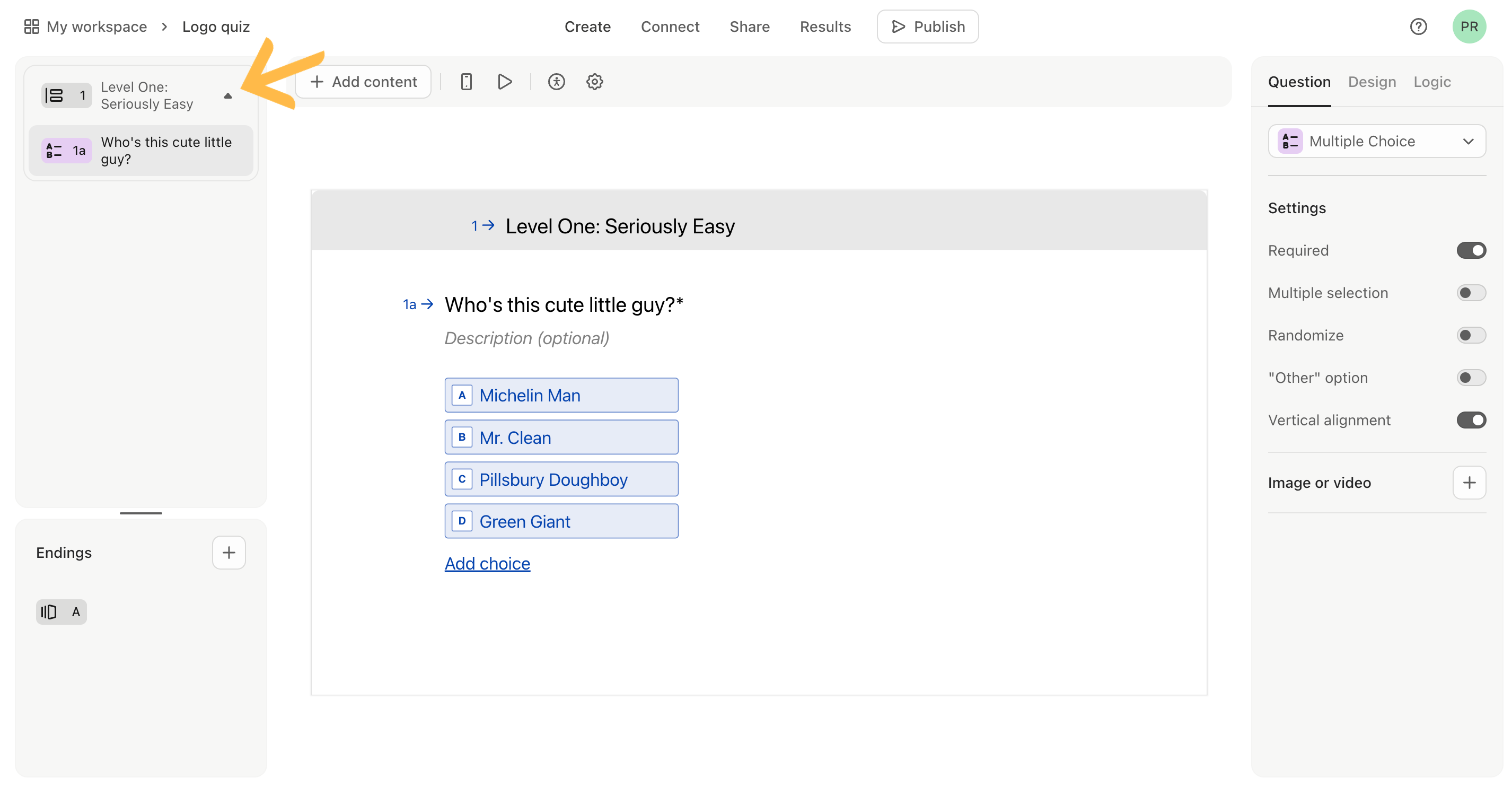This screenshot has height=787, width=1512.
Task: Open the PR account avatar
Action: [x=1469, y=27]
